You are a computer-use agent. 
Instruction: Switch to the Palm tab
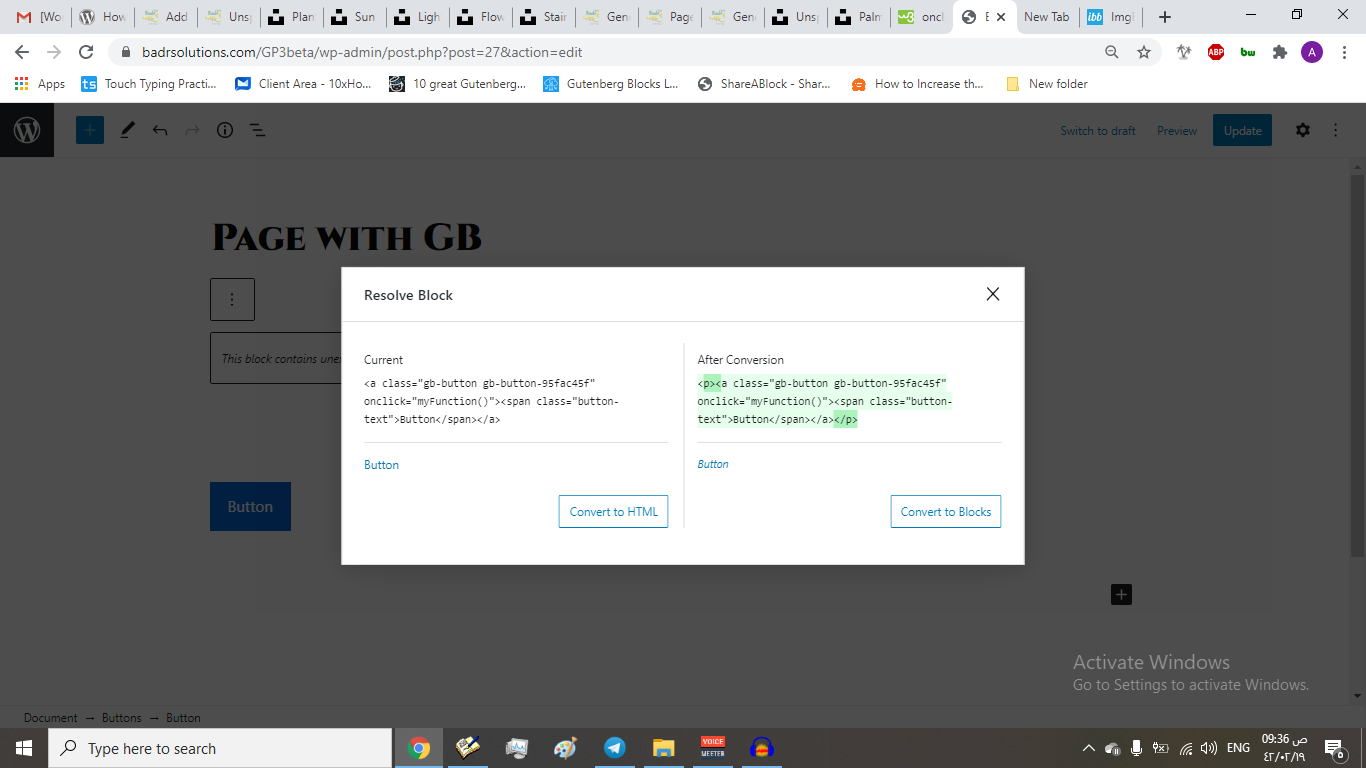pyautogui.click(x=859, y=17)
